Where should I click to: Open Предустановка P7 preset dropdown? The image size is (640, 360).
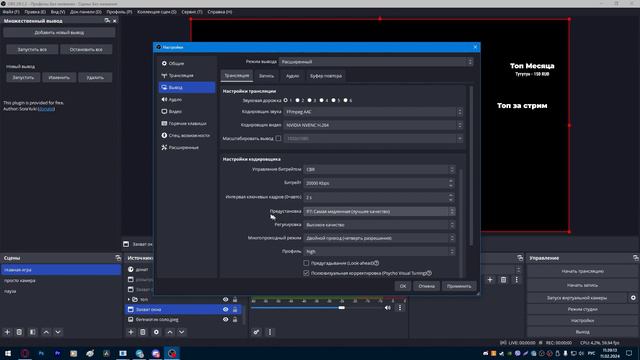coord(379,211)
